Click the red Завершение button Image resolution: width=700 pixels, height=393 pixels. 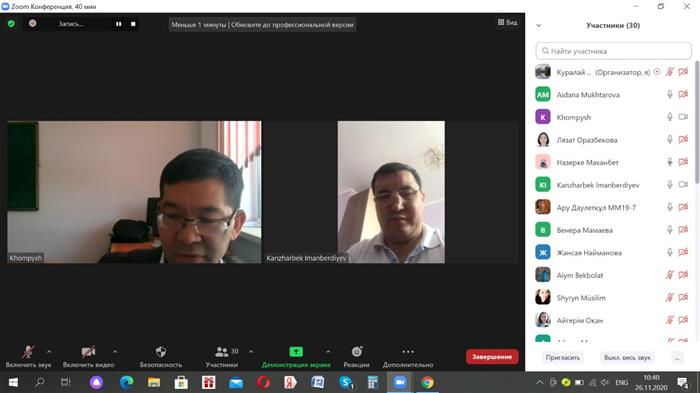492,357
